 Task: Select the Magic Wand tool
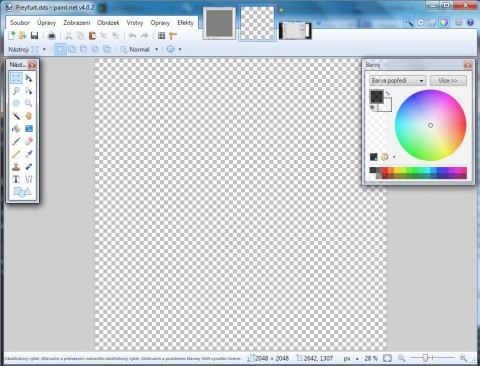(16, 116)
